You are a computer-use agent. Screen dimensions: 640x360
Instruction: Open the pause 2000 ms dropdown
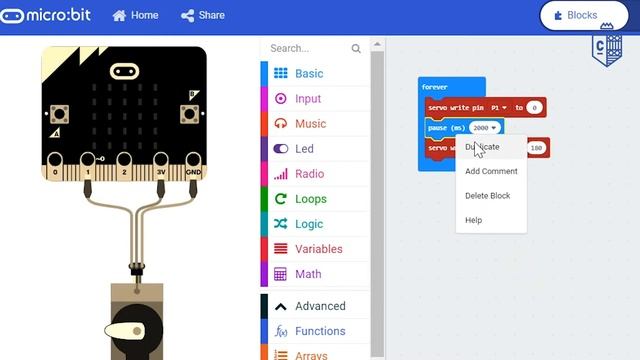[484, 128]
